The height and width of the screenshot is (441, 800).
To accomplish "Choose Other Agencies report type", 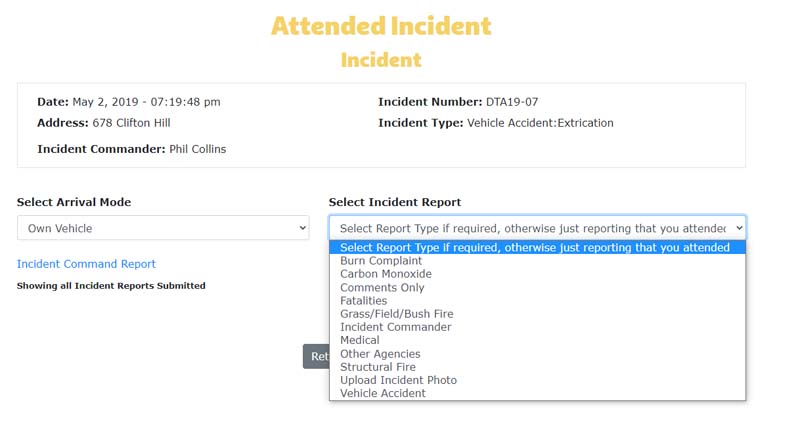I will (380, 354).
